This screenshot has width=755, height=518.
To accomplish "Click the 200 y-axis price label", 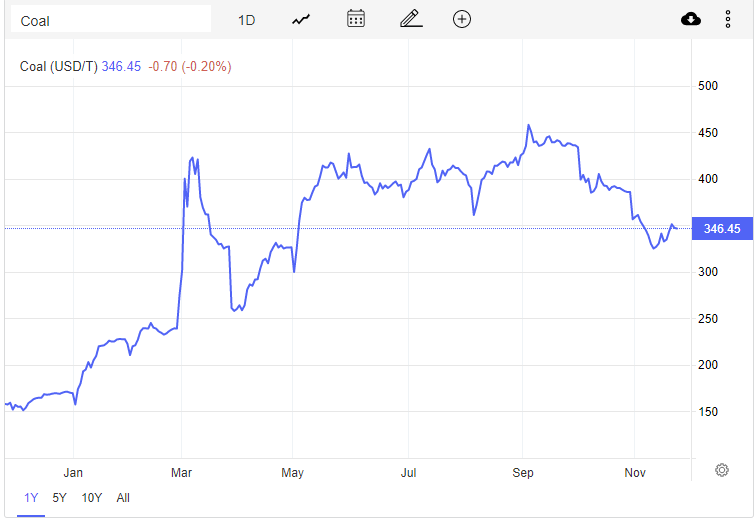I will click(x=708, y=365).
